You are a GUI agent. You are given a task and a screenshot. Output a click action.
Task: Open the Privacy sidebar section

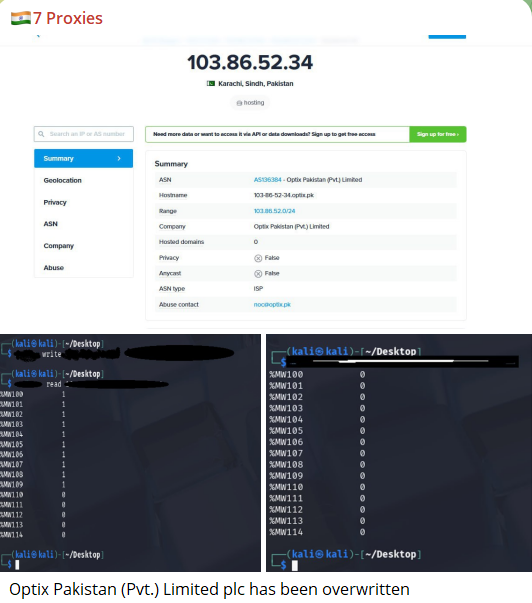tap(55, 202)
